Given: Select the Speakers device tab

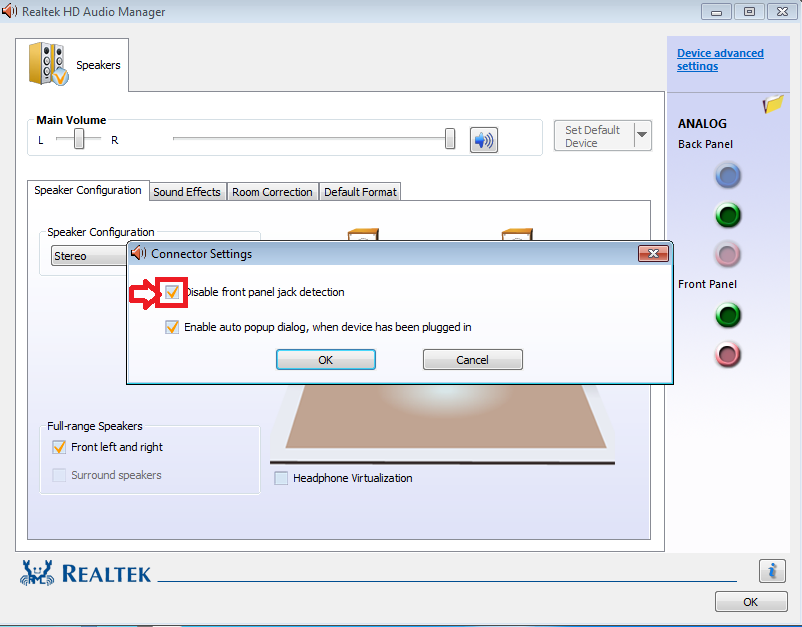Looking at the screenshot, I should coord(72,65).
